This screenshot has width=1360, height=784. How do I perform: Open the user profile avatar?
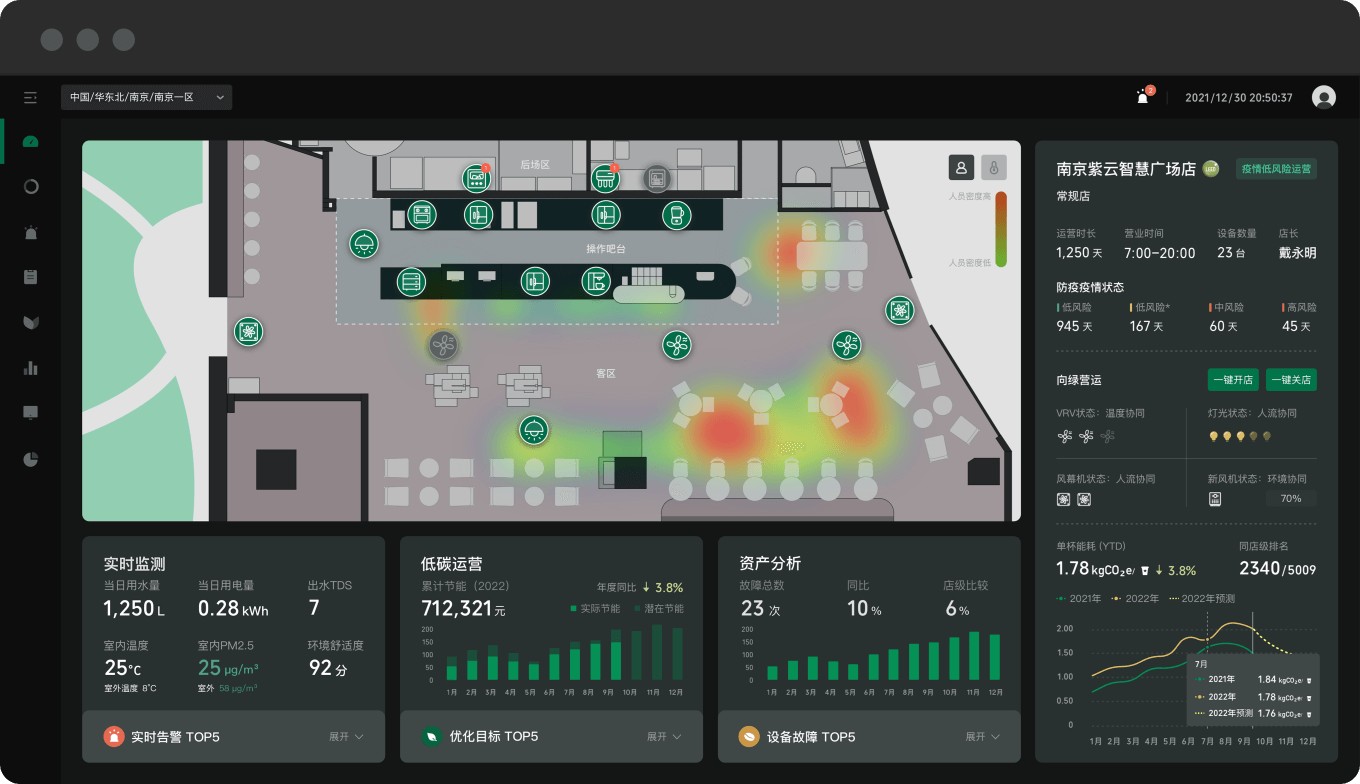(1324, 97)
